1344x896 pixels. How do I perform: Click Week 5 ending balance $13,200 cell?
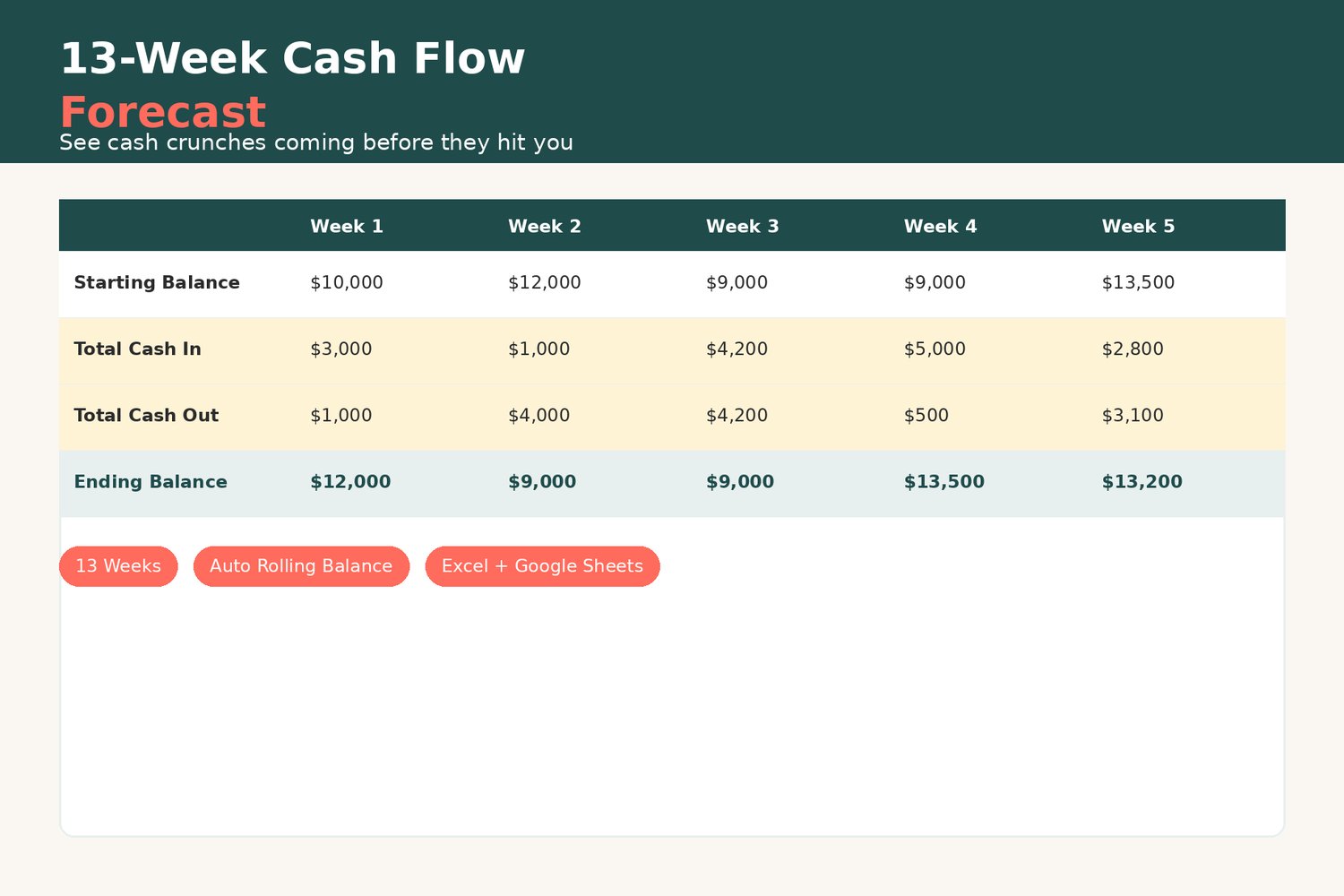[x=1142, y=482]
